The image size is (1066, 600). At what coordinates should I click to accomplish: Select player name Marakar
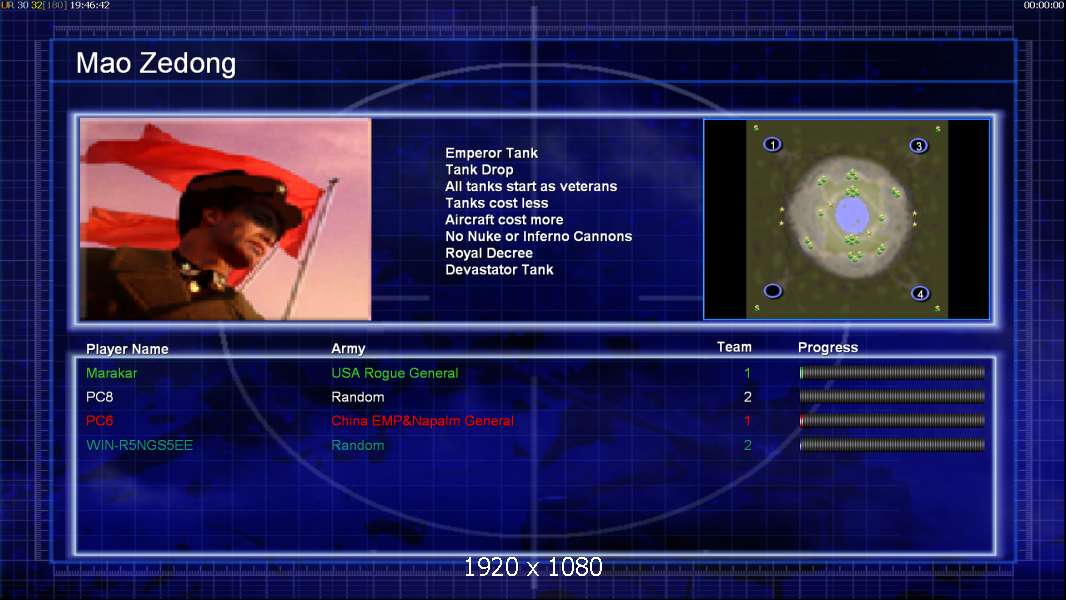click(111, 373)
